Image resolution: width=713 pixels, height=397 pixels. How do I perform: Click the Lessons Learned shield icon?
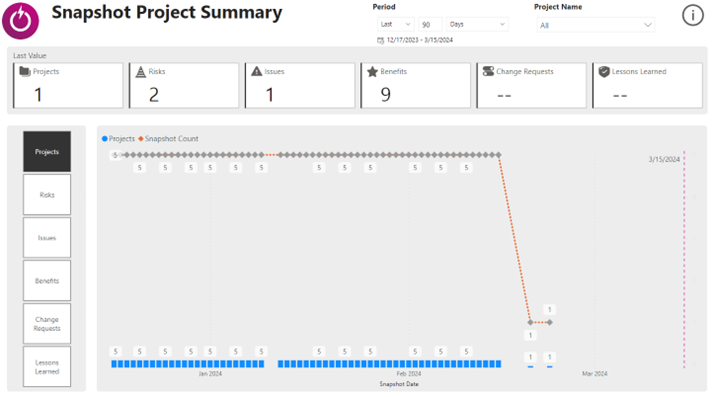point(604,72)
